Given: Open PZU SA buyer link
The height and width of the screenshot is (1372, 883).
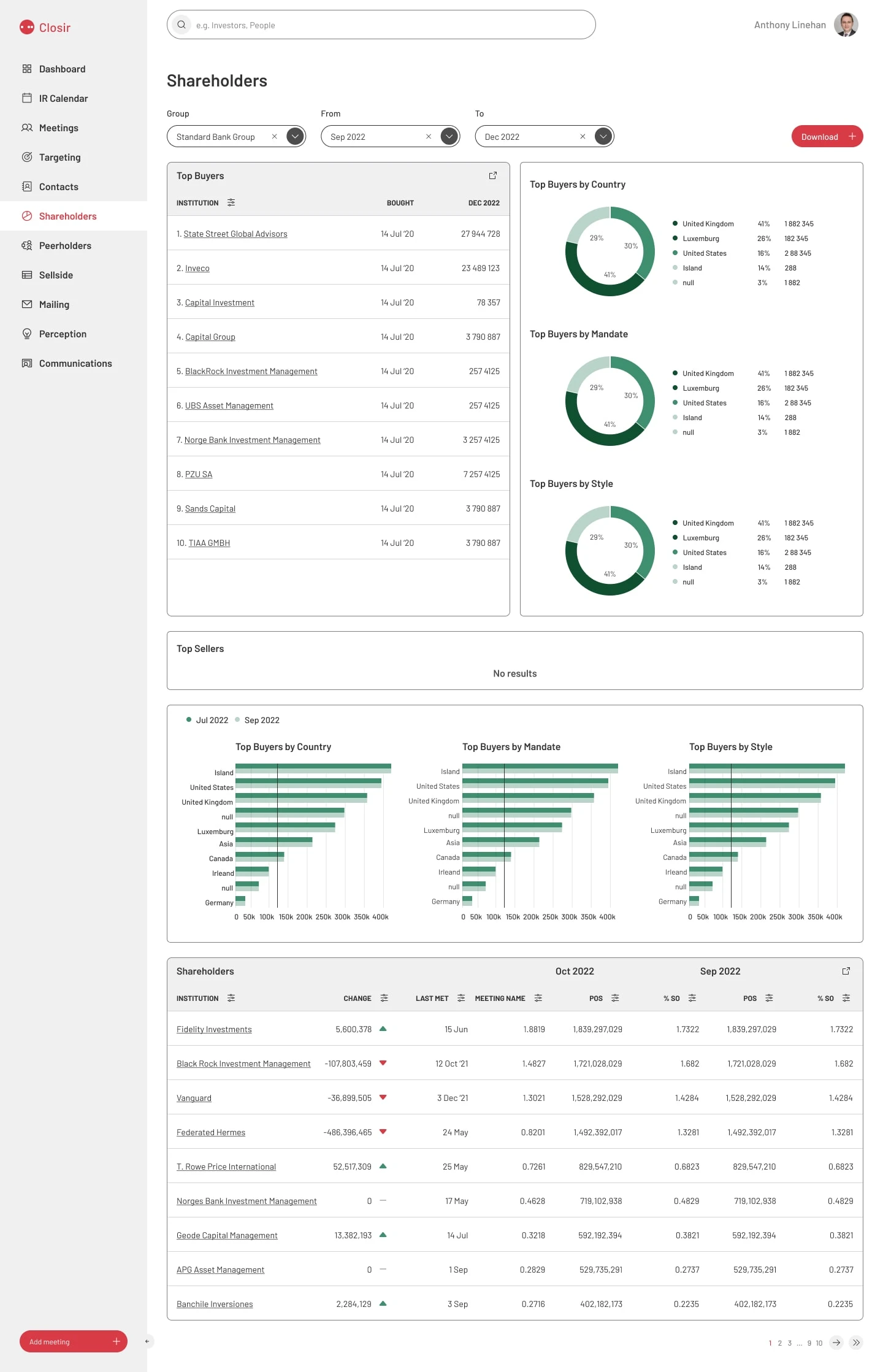Looking at the screenshot, I should pyautogui.click(x=199, y=474).
